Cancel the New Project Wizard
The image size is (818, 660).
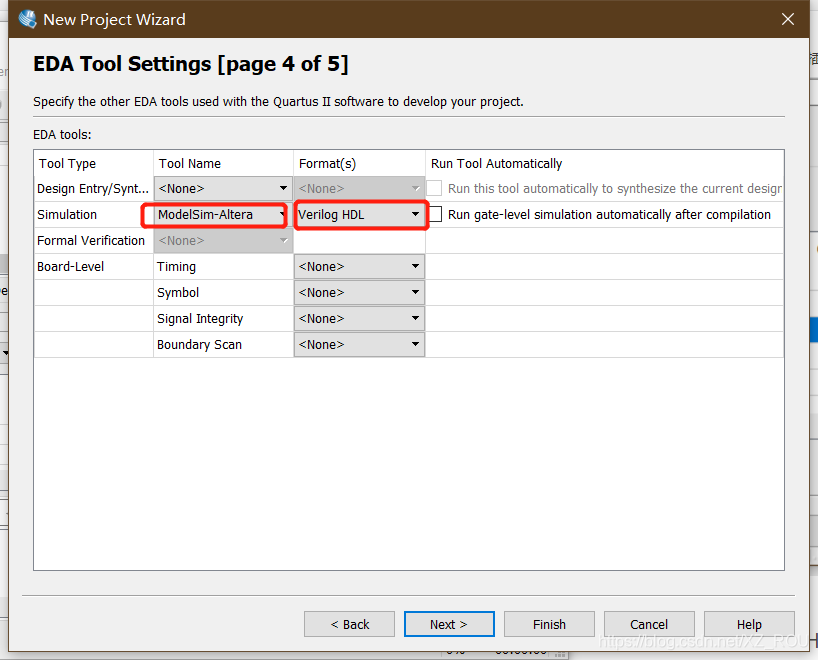click(x=649, y=625)
